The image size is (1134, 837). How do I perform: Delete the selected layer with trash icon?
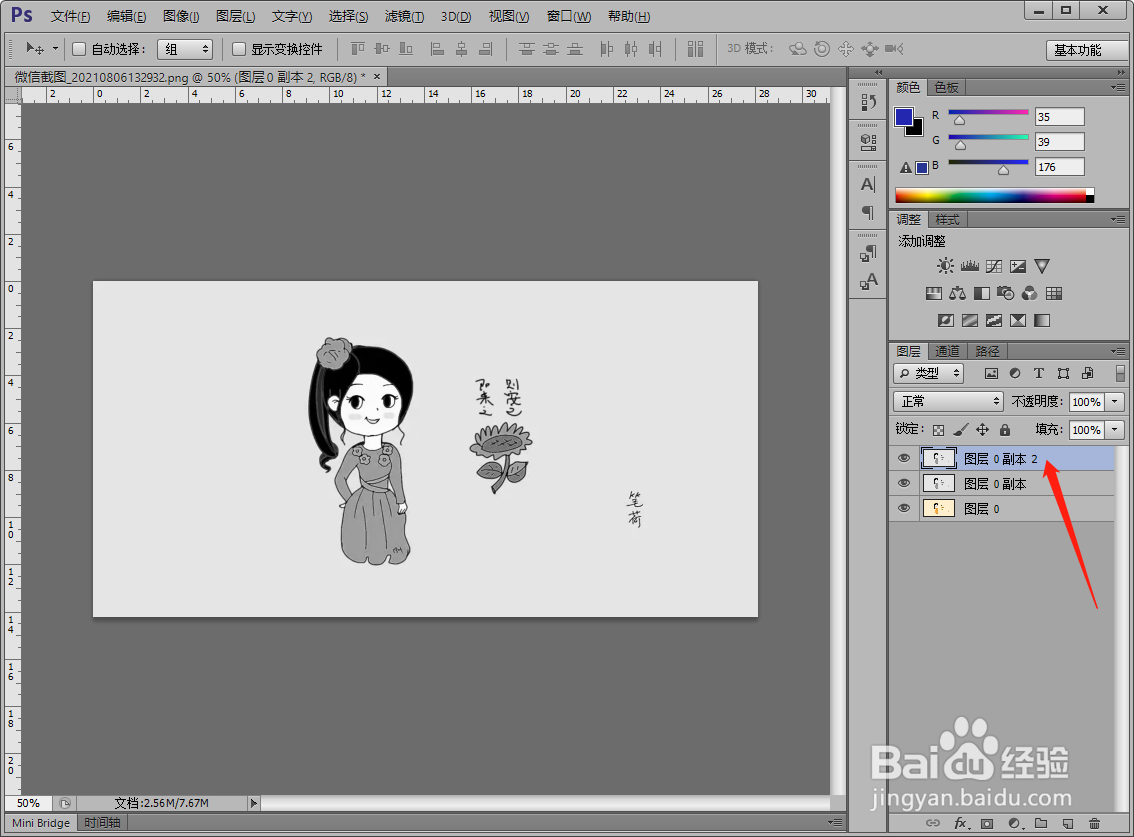[x=1094, y=823]
